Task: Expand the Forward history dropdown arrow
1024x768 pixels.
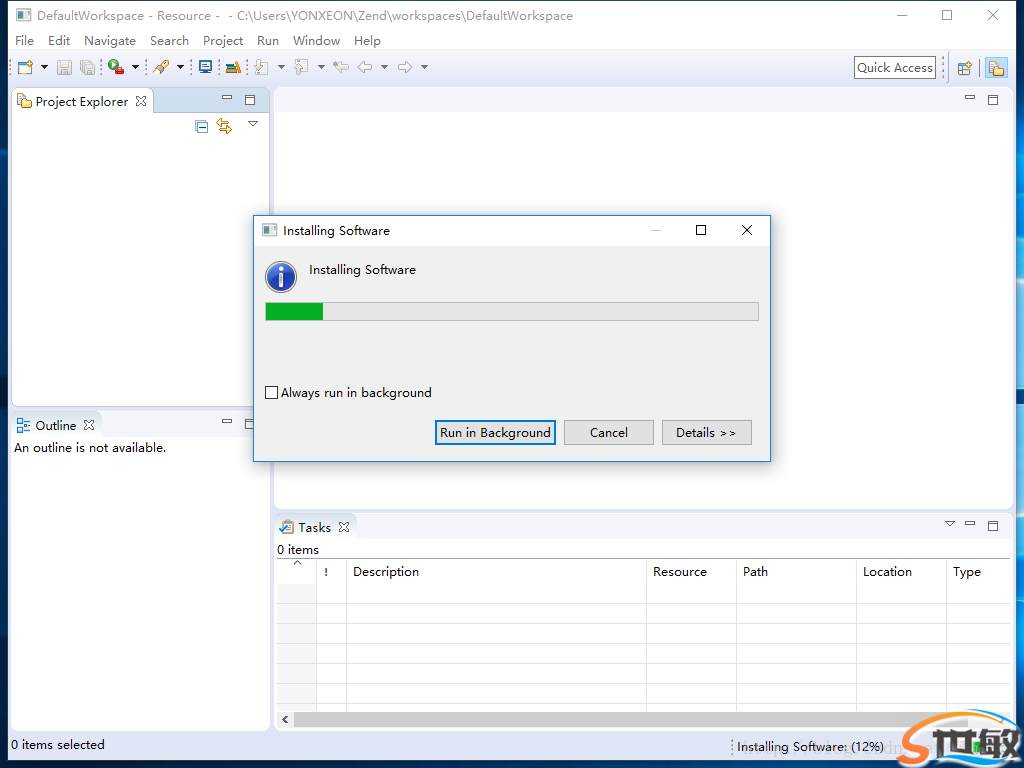Action: tap(424, 67)
